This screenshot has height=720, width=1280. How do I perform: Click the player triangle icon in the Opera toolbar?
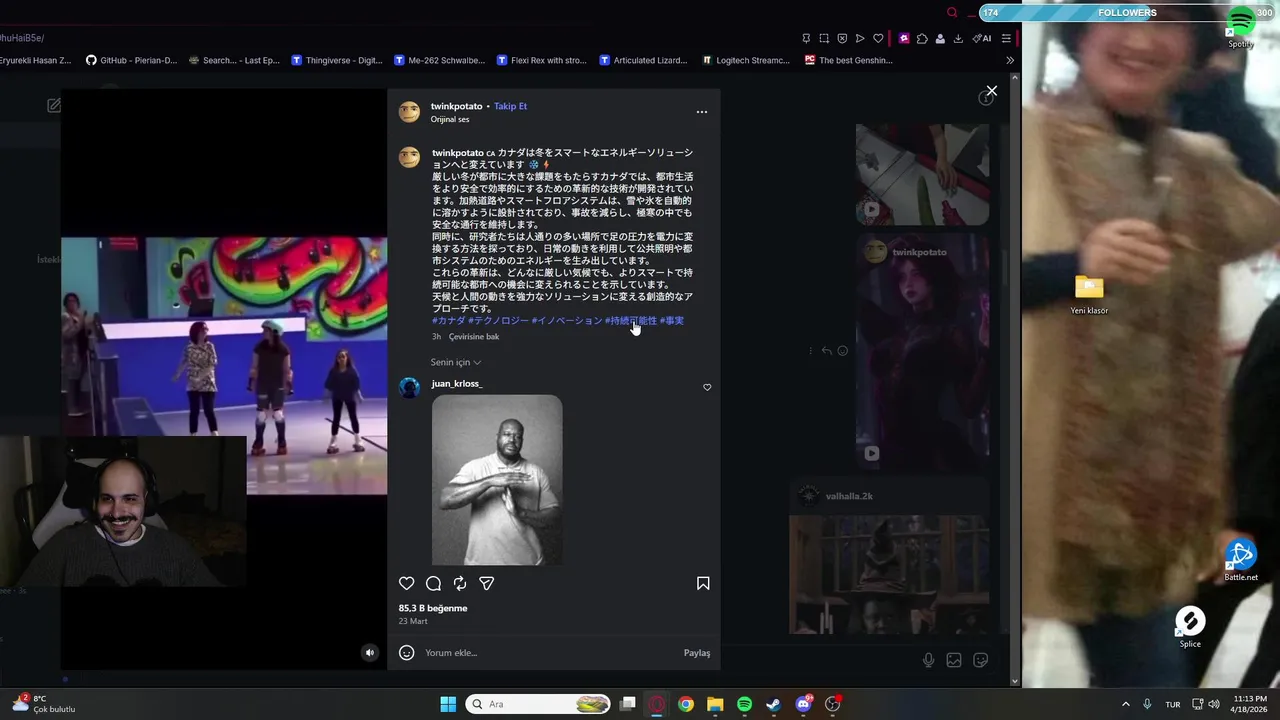[860, 38]
